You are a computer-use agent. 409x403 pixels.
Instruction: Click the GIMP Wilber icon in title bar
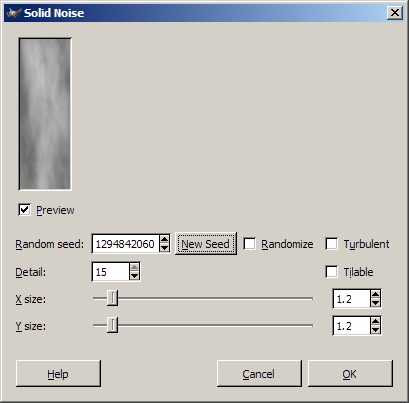click(x=14, y=13)
